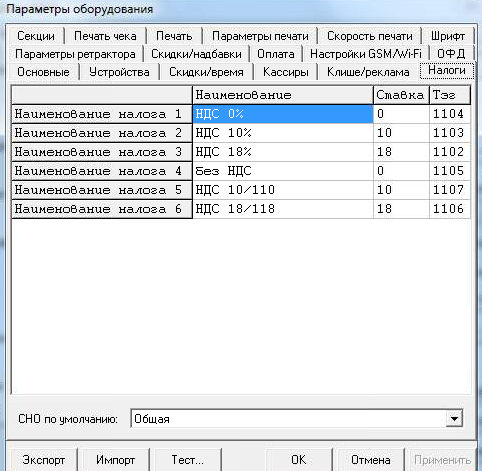
Task: Click row header Наименование налога 4
Action: (x=102, y=171)
